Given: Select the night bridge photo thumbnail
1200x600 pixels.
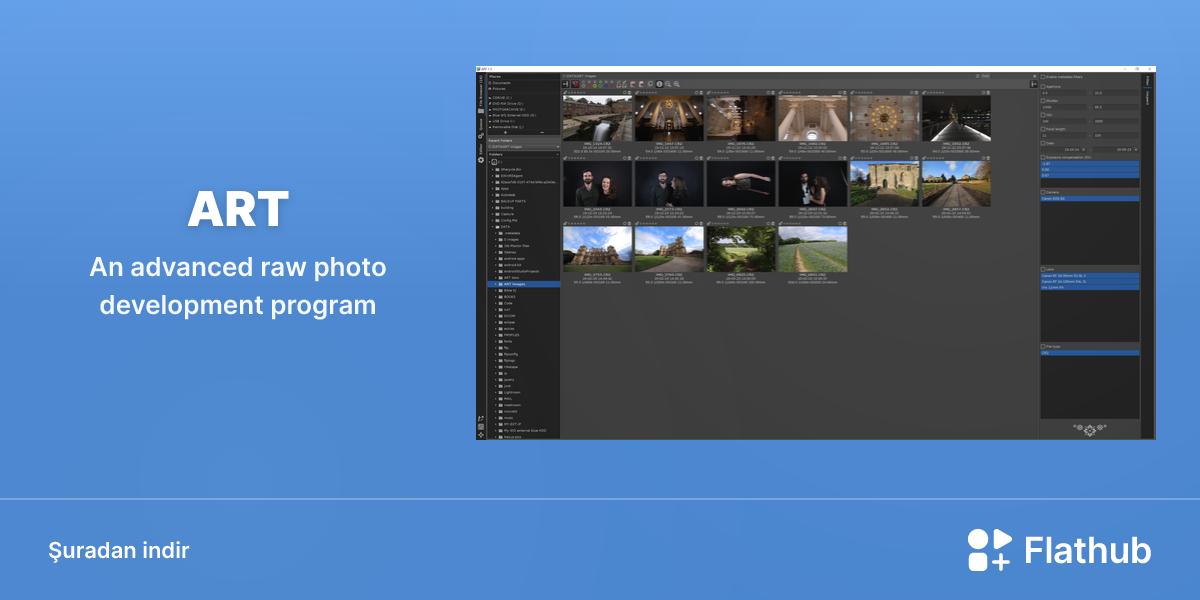Looking at the screenshot, I should (x=956, y=118).
